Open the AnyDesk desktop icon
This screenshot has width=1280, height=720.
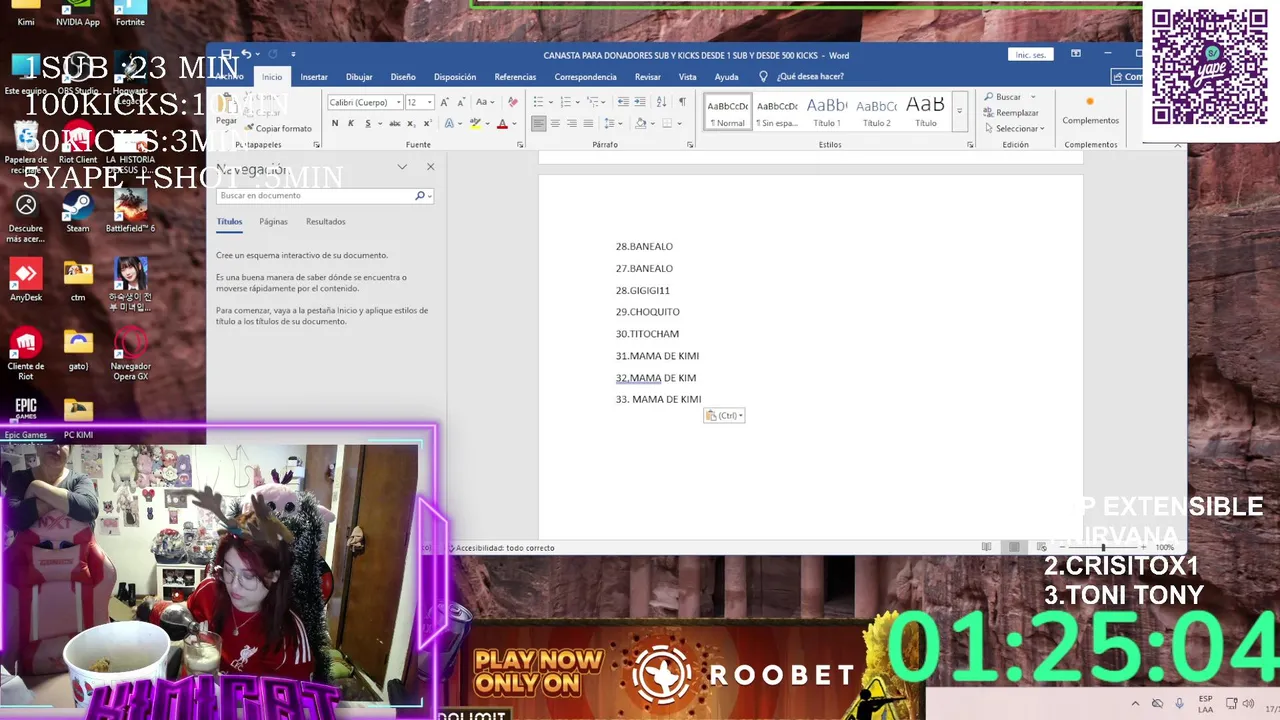pos(26,281)
